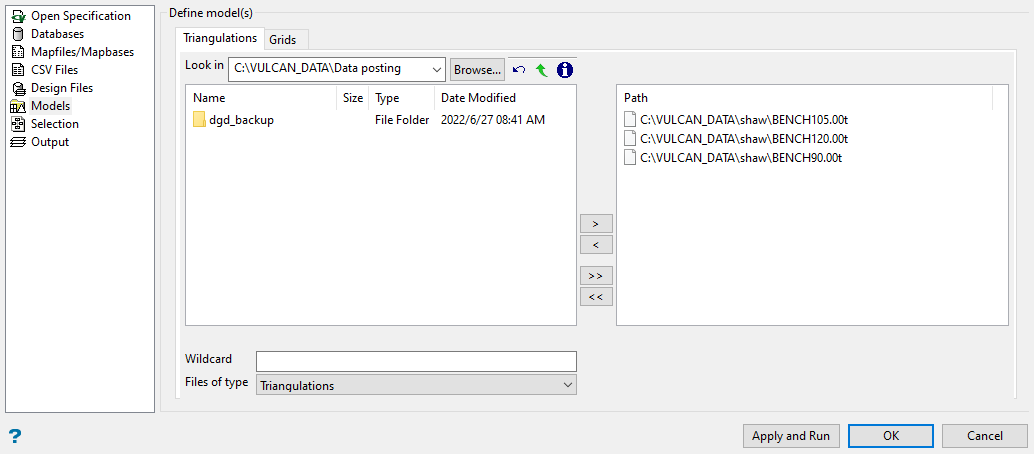Add selected file with > button
The width and height of the screenshot is (1034, 454).
point(596,224)
